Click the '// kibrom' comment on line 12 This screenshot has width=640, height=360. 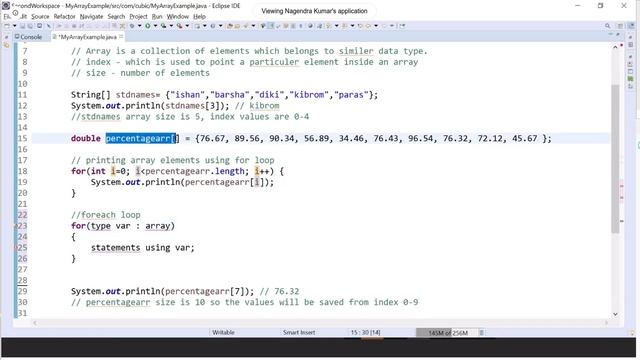point(257,106)
